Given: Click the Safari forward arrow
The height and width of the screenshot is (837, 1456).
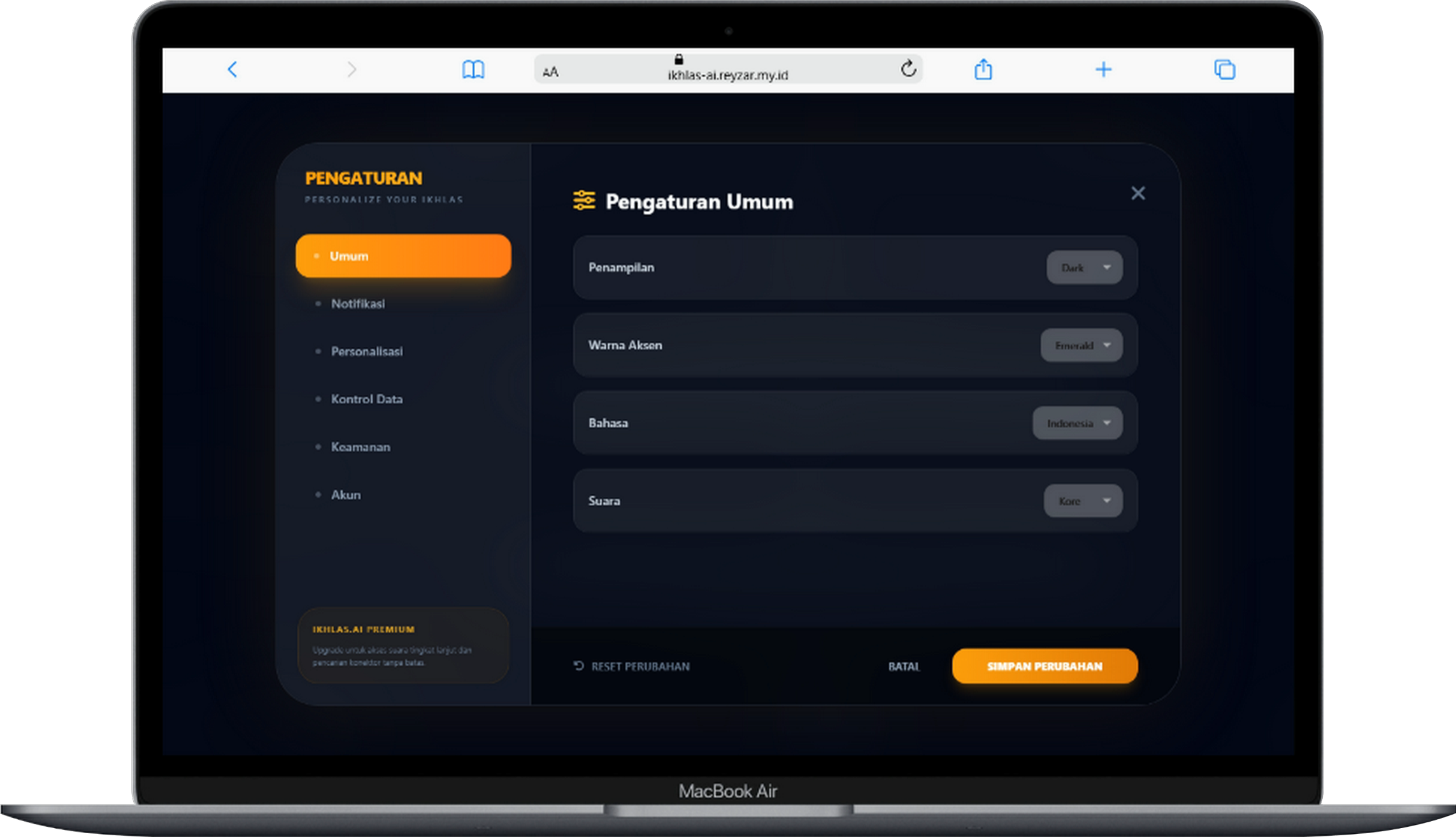Looking at the screenshot, I should (352, 69).
